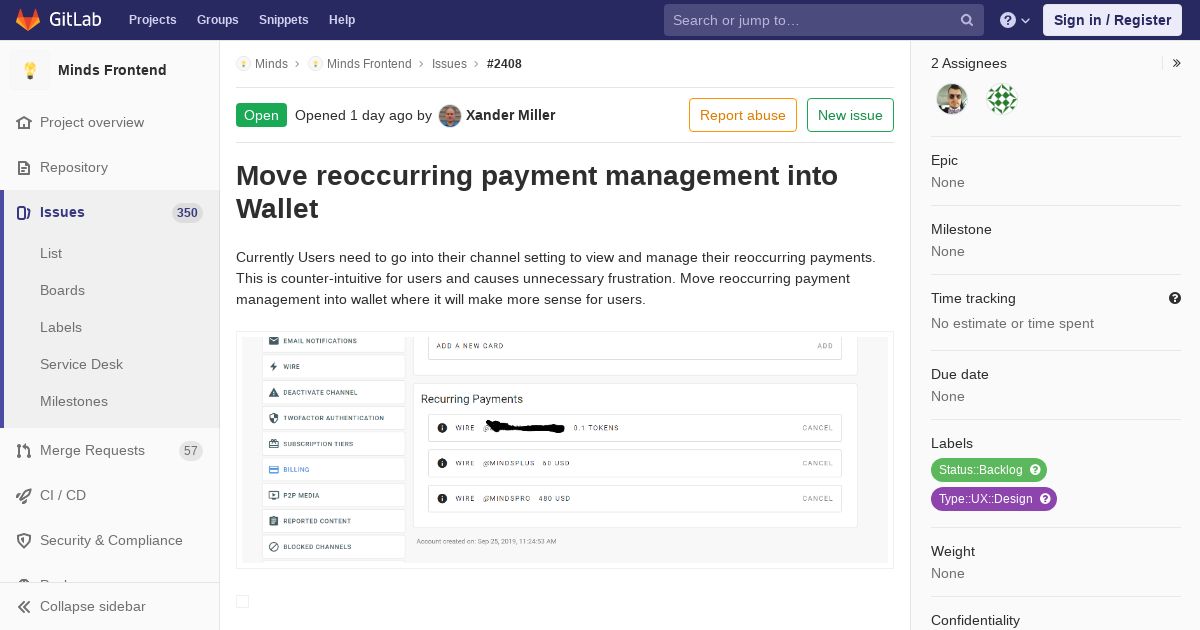Open the issues List submenu item

[x=51, y=253]
